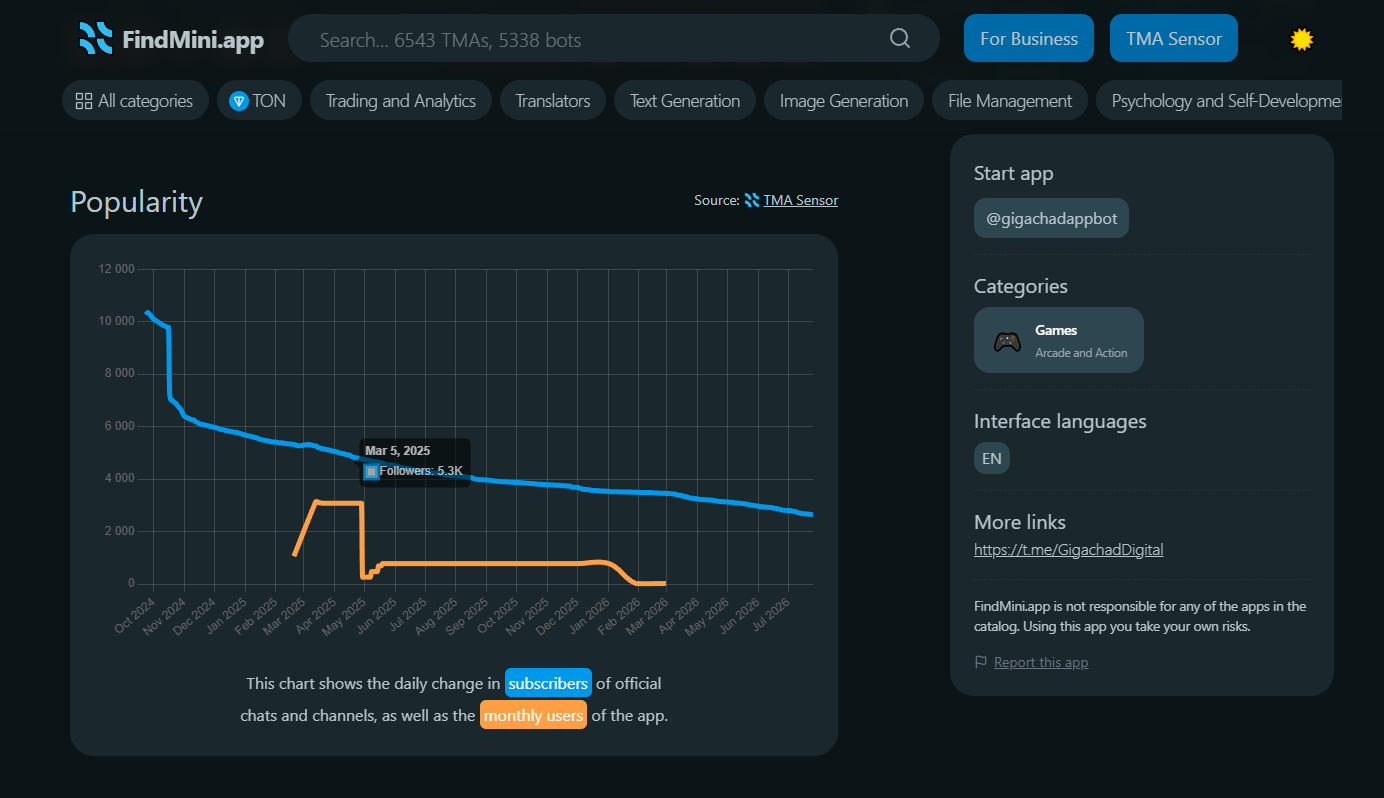Select the Image Generation category
The width and height of the screenshot is (1384, 798).
844,100
